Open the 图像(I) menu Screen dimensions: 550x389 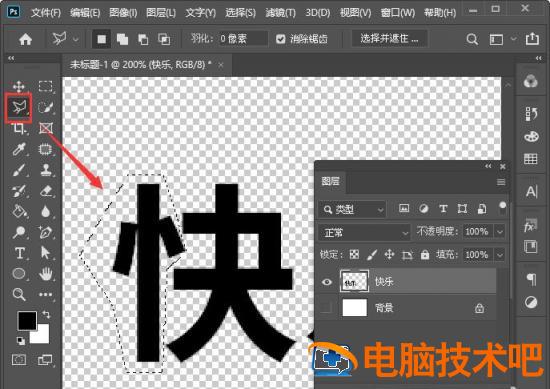click(123, 13)
